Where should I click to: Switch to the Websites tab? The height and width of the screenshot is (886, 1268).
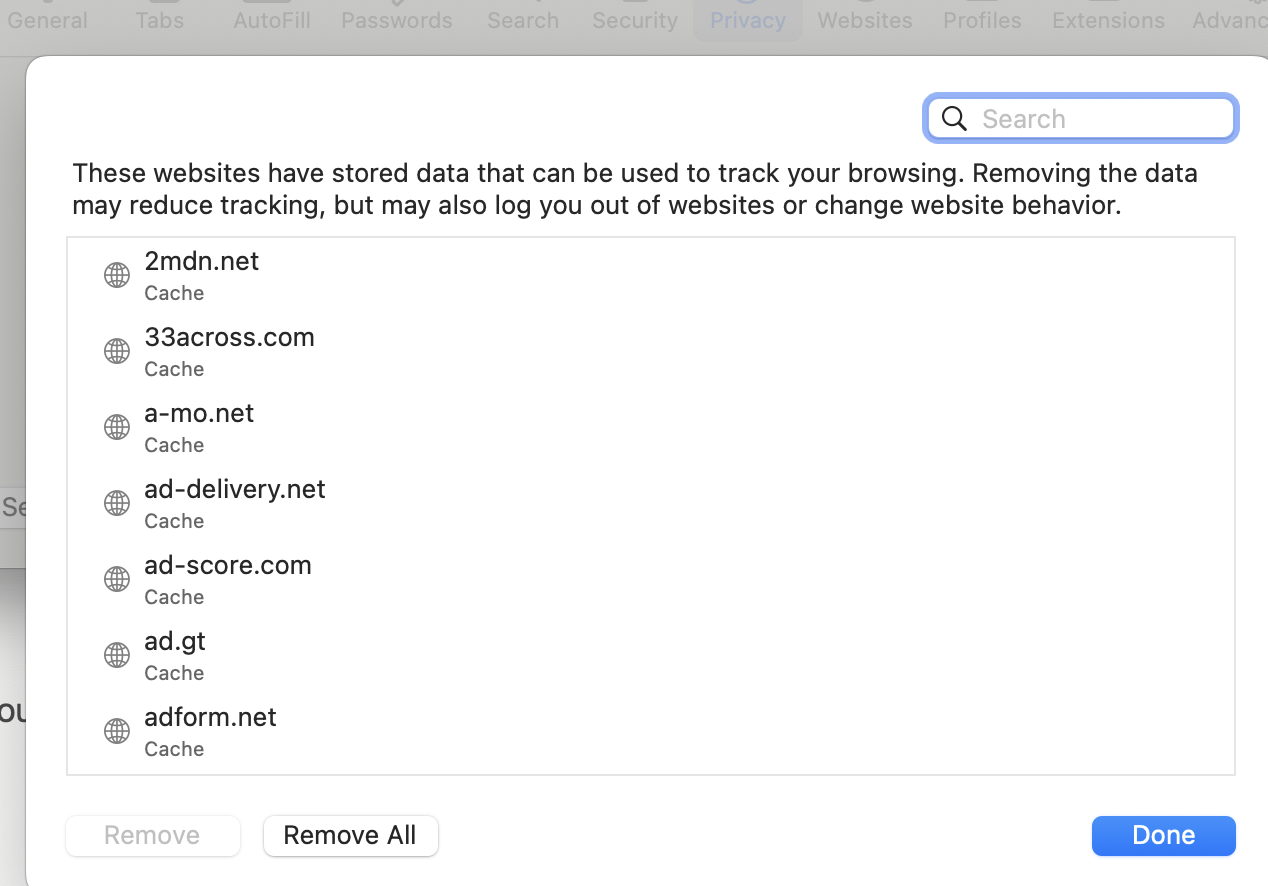pos(864,20)
